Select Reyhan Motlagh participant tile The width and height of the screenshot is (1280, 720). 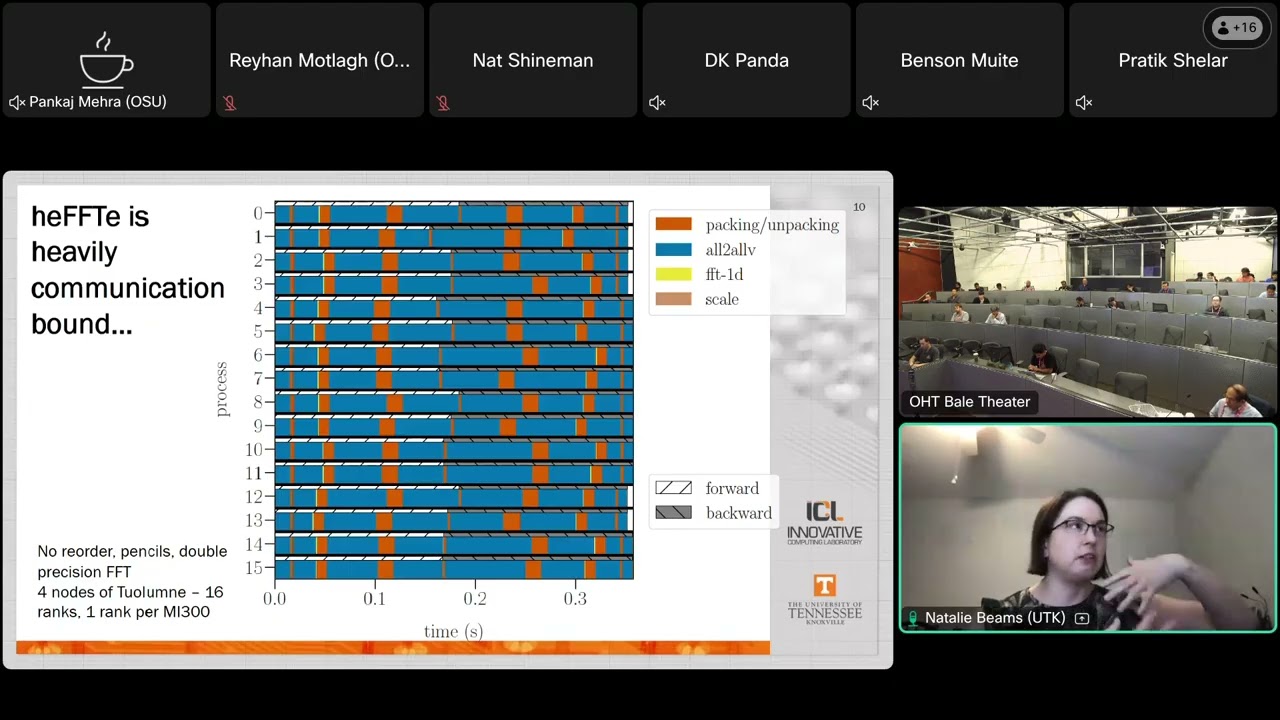pos(319,60)
